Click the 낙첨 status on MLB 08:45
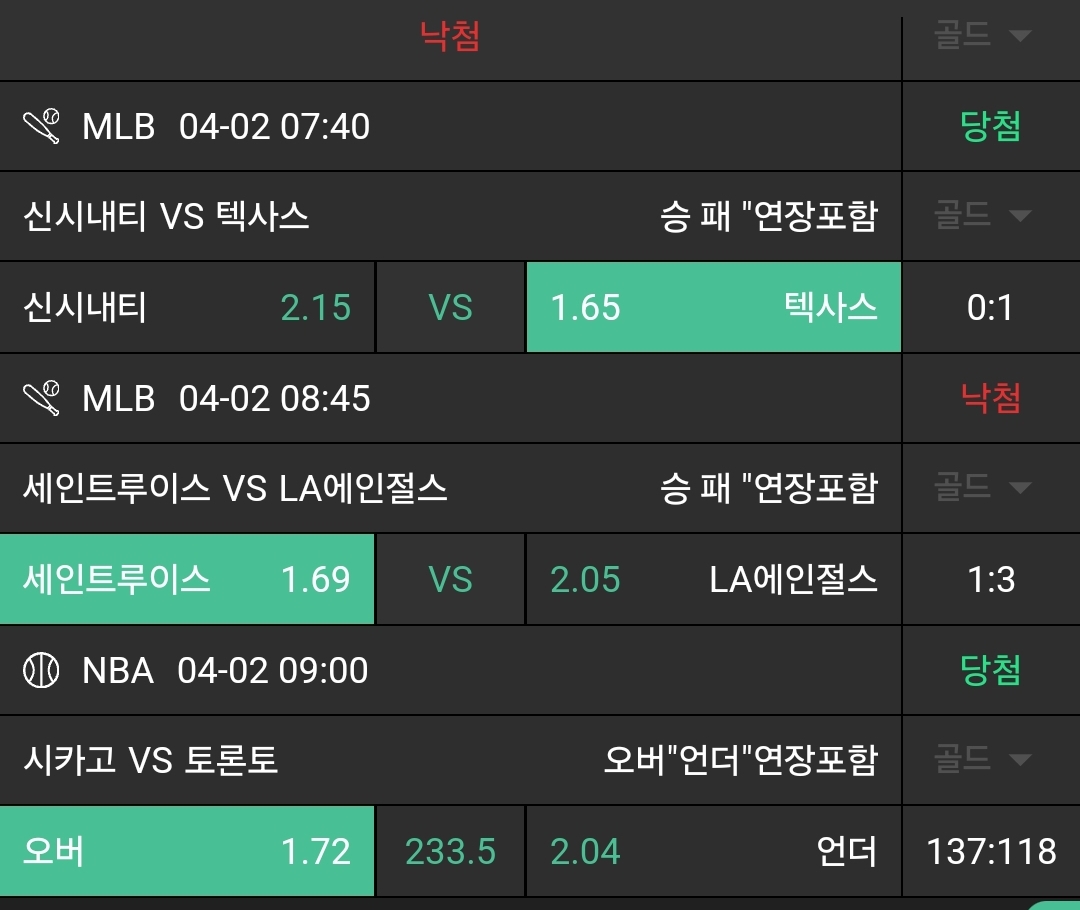 991,399
